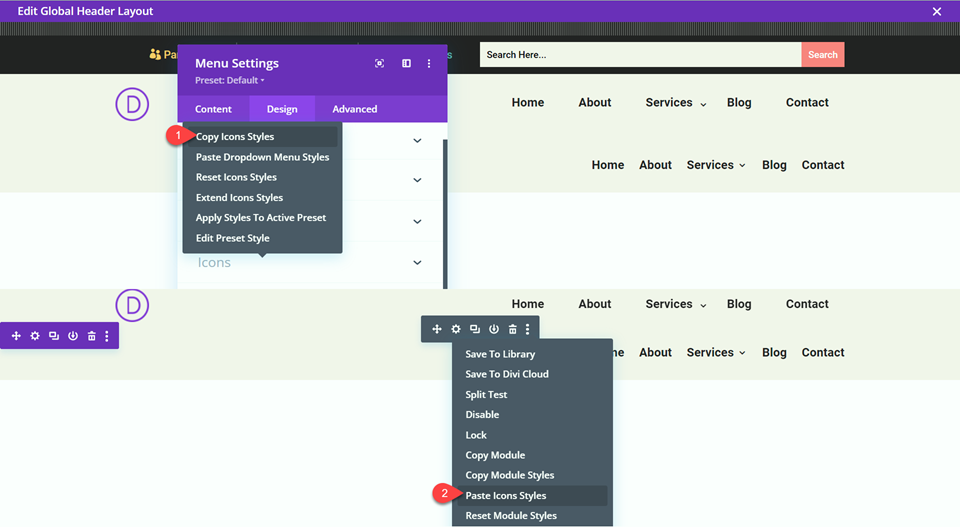This screenshot has width=960, height=527.
Task: Expand the first design section chevron
Action: pos(418,141)
